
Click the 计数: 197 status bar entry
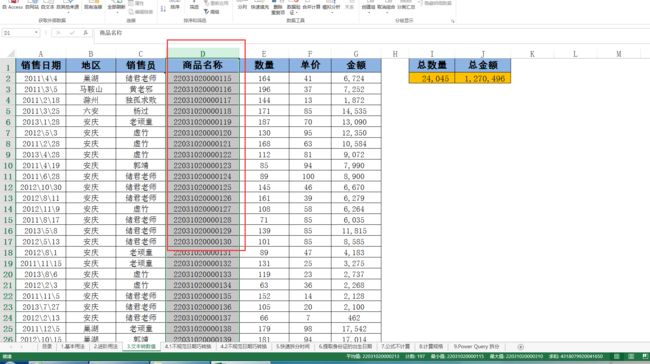[x=415, y=357]
